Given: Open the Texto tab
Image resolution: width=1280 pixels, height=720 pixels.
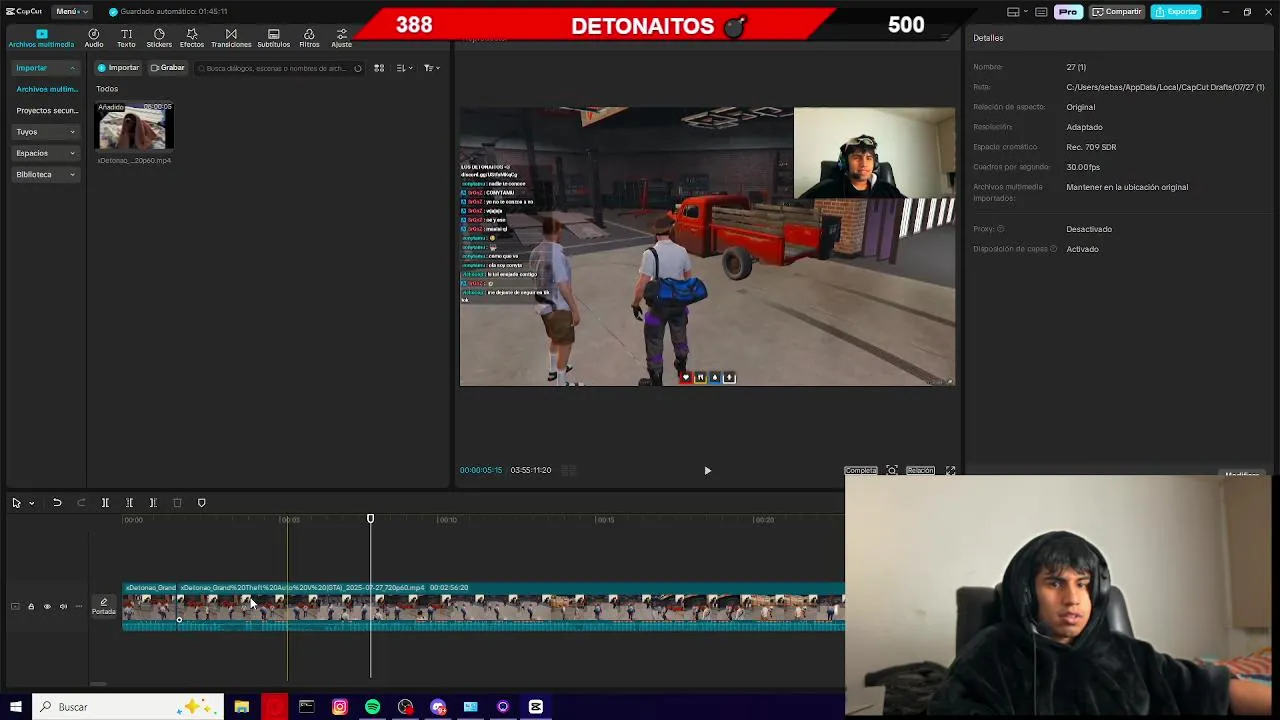Looking at the screenshot, I should [x=126, y=38].
